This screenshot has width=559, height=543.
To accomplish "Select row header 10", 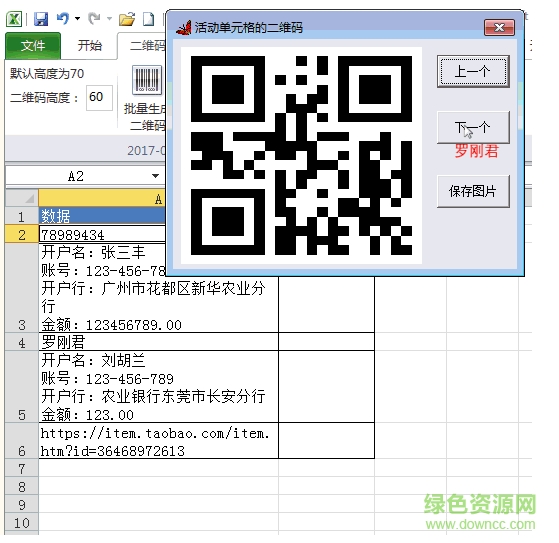I will tap(22, 523).
